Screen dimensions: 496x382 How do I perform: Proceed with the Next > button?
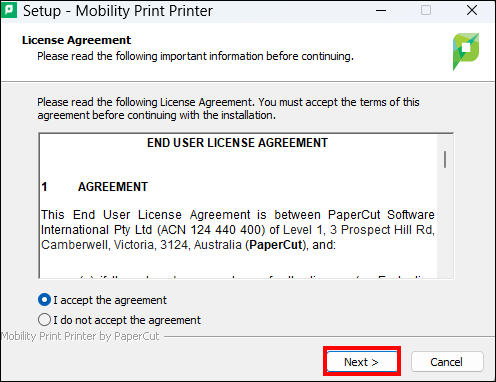click(x=362, y=362)
